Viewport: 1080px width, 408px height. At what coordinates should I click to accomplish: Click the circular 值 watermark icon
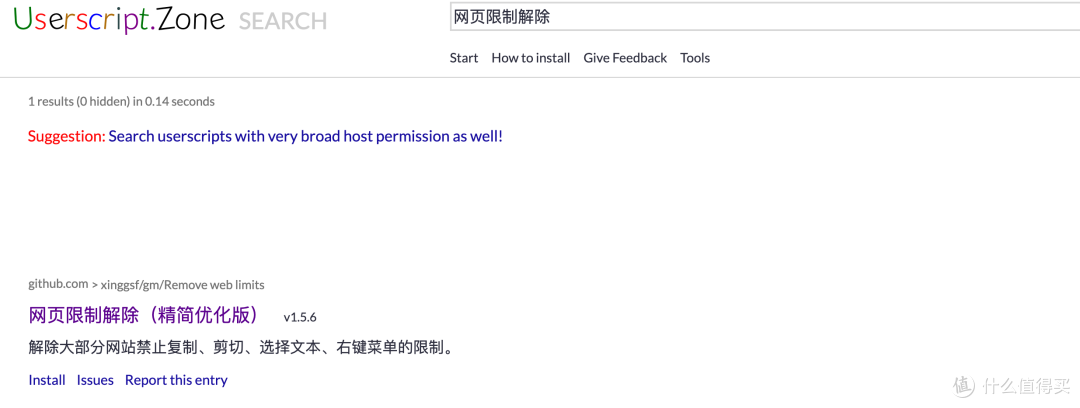(965, 386)
